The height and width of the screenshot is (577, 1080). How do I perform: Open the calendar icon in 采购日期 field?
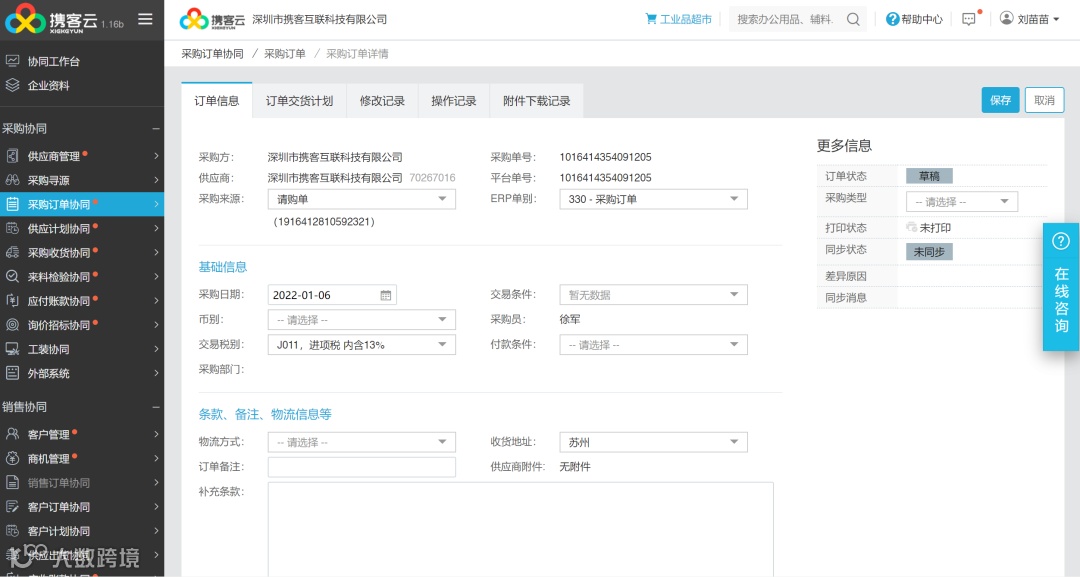tap(386, 295)
